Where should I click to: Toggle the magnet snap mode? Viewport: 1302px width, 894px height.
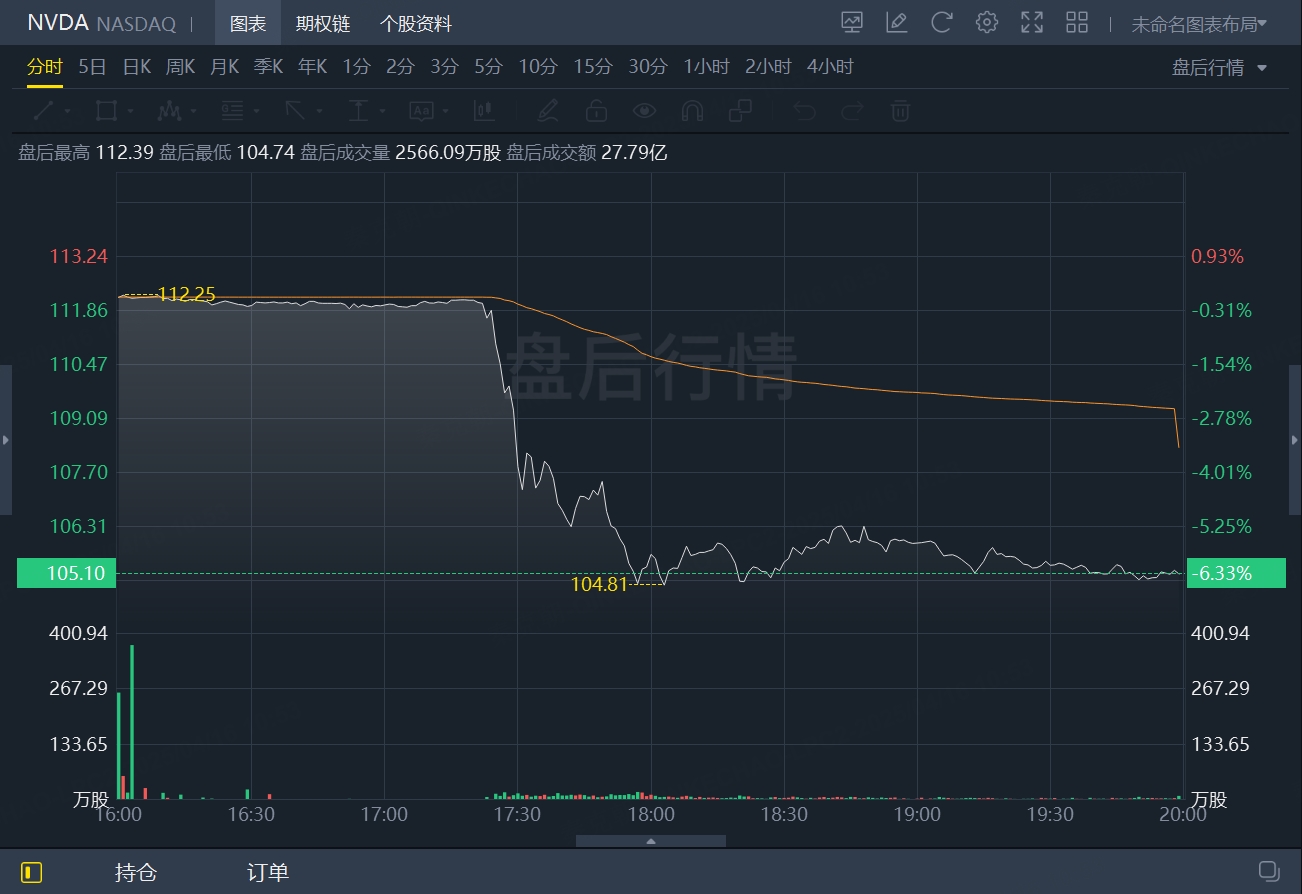tap(692, 110)
